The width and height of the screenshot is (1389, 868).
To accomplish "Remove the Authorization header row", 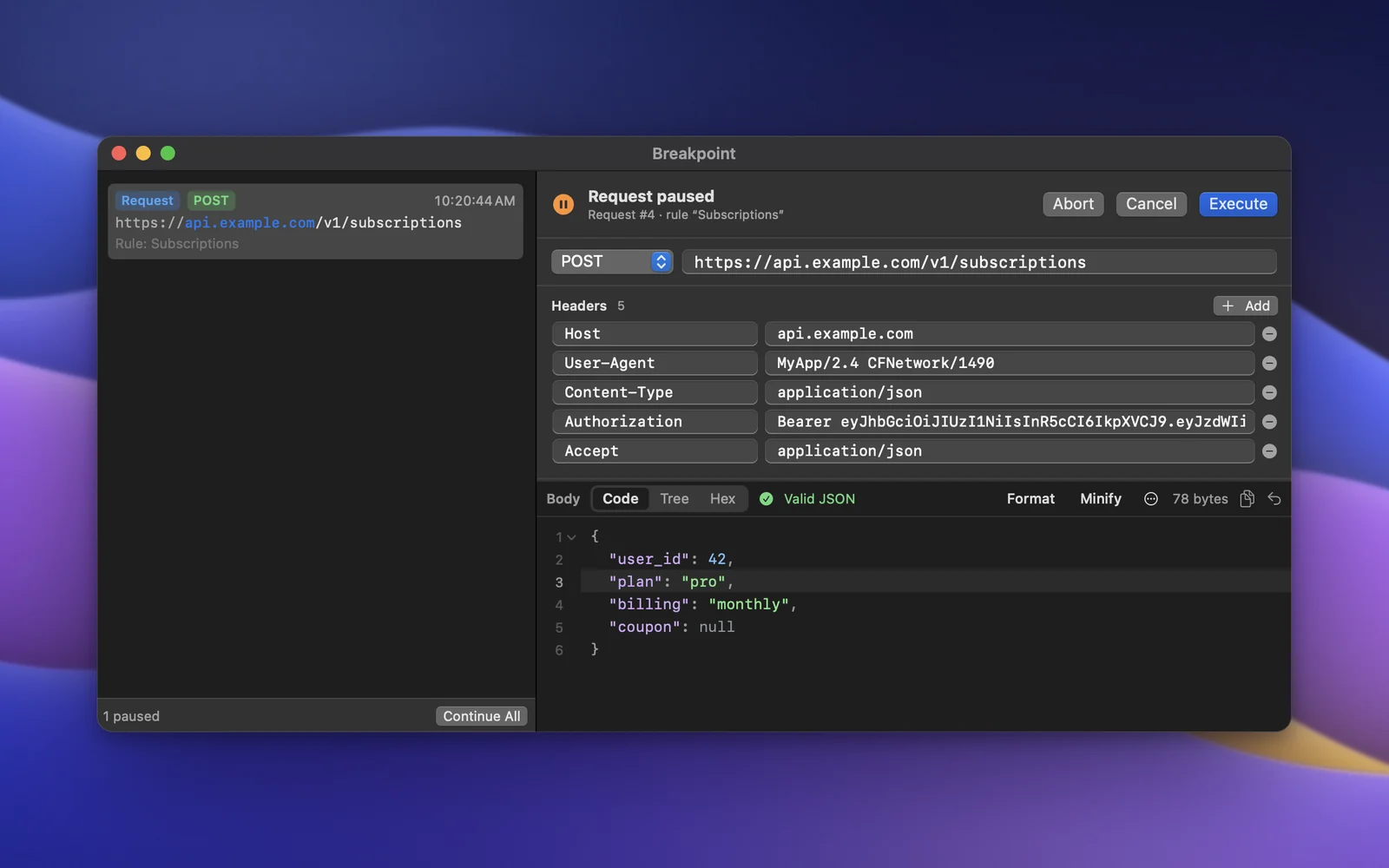I will click(x=1269, y=422).
